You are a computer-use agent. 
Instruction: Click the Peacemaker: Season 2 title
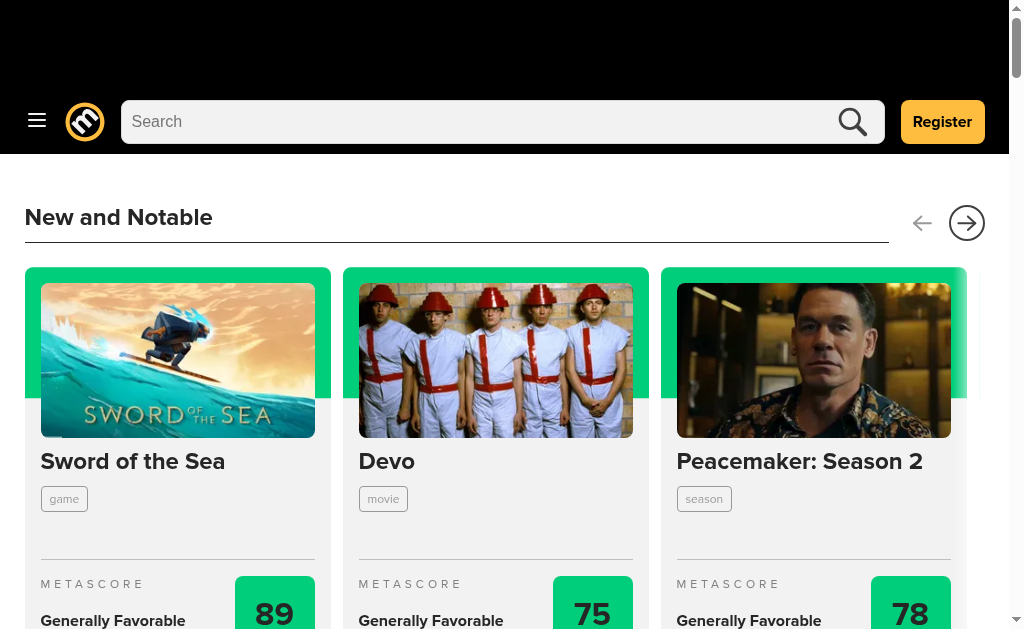[799, 462]
